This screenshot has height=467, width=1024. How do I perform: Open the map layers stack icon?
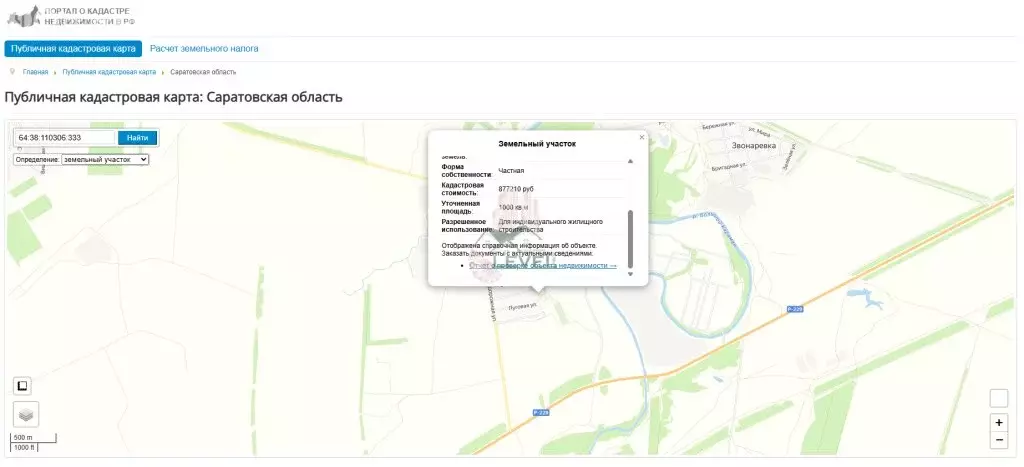tap(26, 414)
